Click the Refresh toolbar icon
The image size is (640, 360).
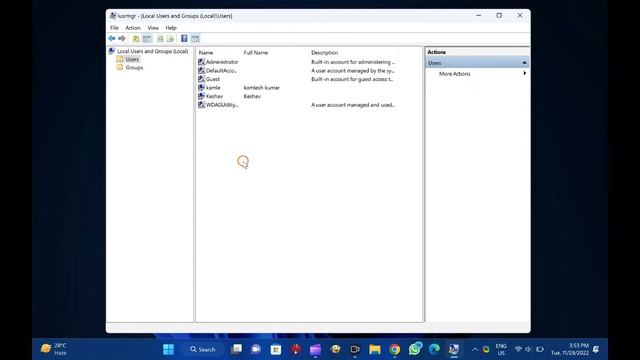pos(160,38)
